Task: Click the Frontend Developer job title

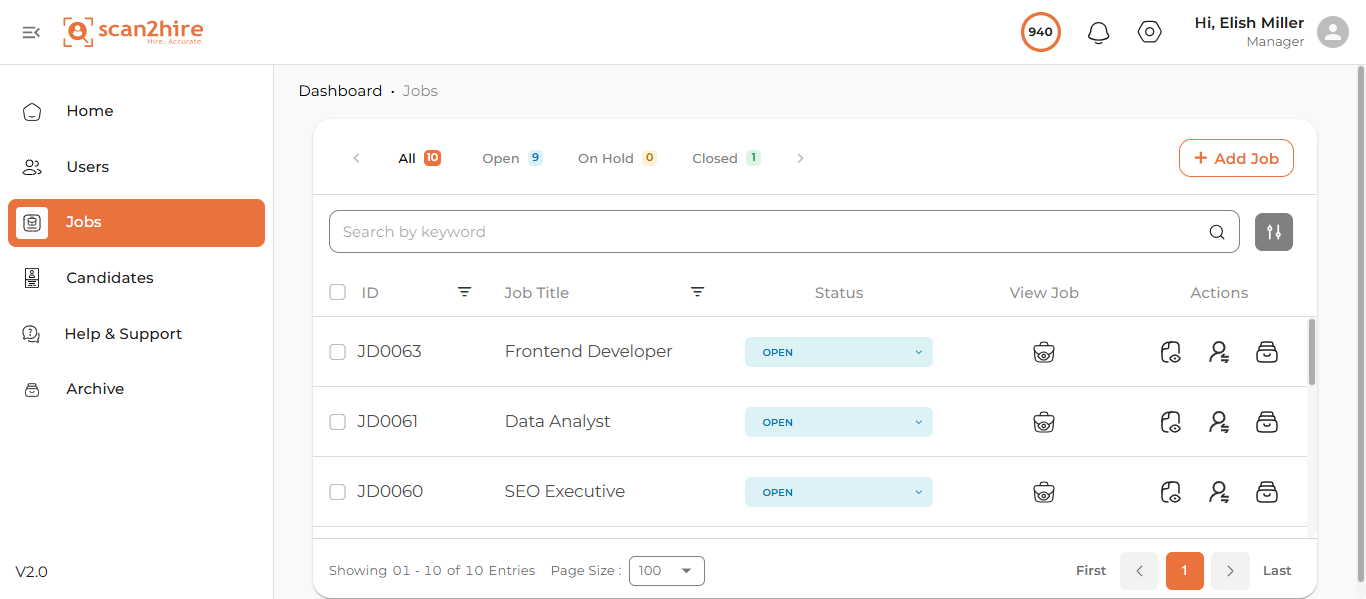Action: [x=588, y=352]
